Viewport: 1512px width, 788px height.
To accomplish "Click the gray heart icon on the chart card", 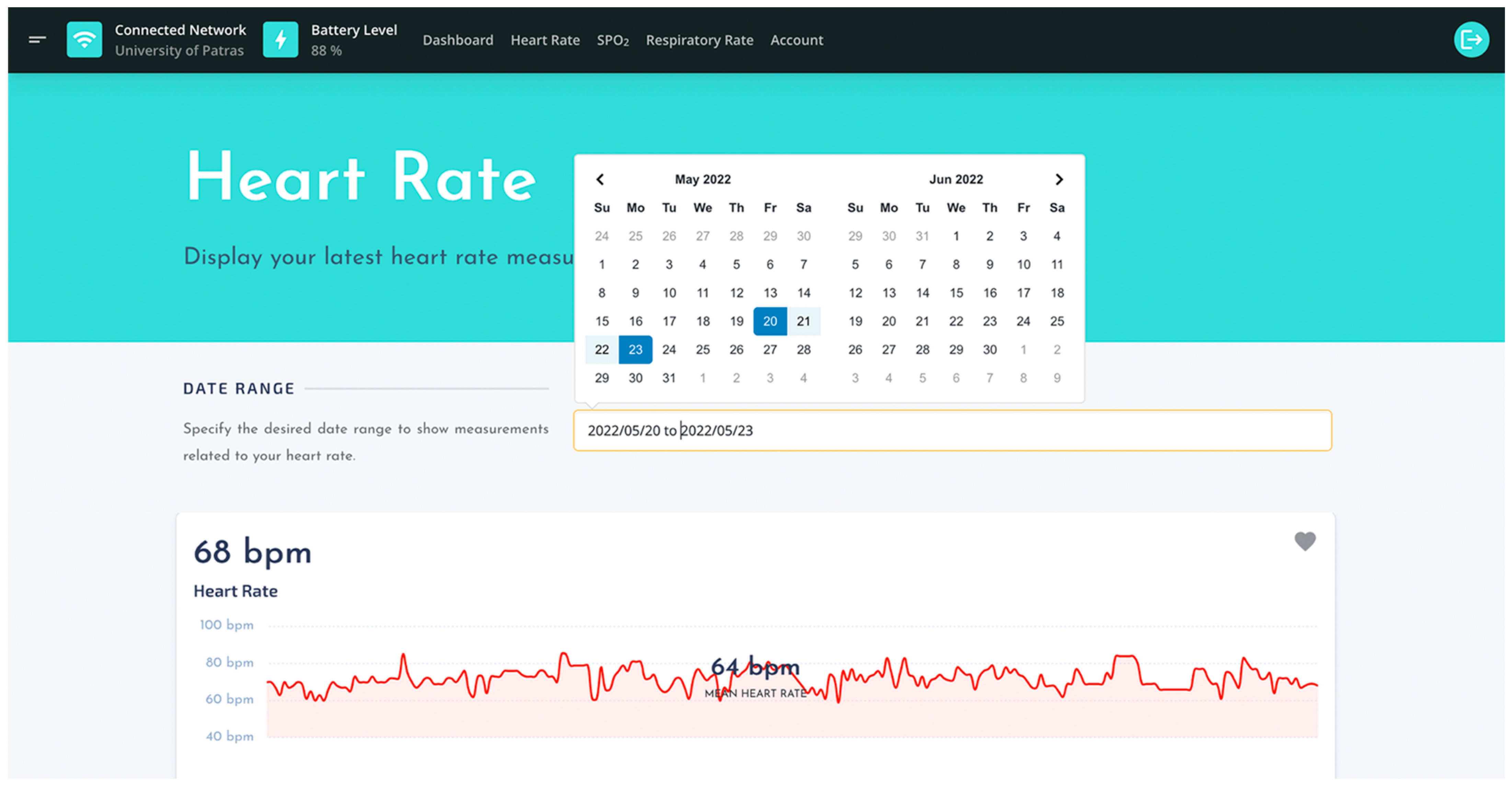I will point(1305,541).
